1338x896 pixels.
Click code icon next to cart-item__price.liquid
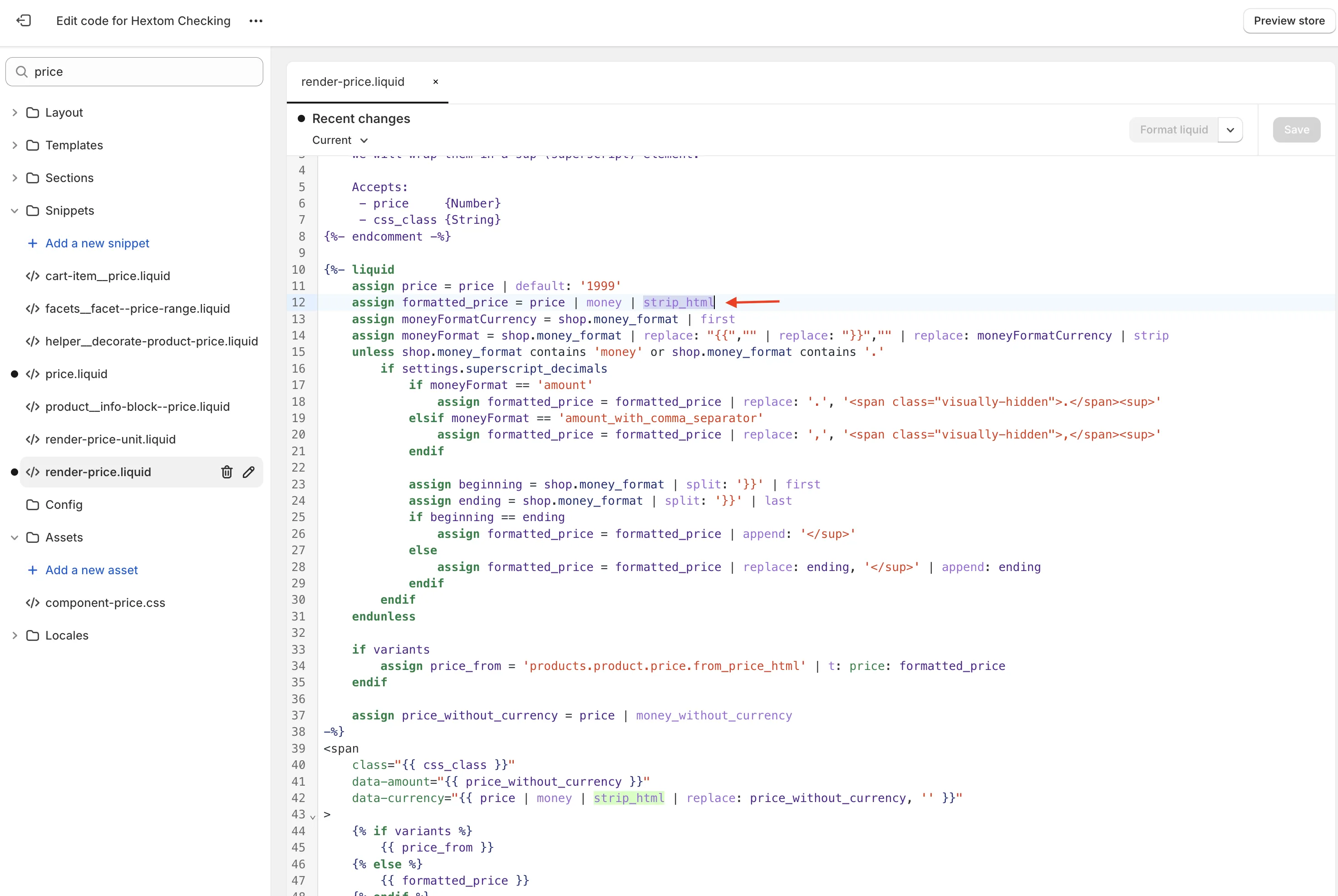click(x=33, y=276)
